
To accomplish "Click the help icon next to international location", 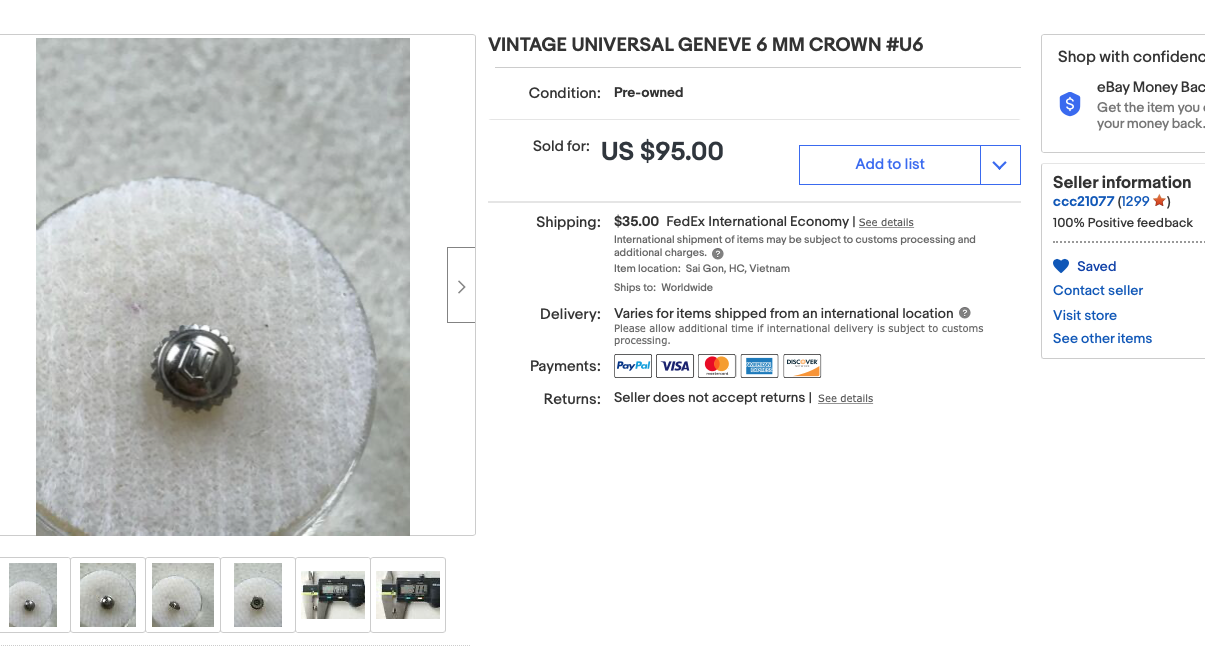I will (965, 313).
